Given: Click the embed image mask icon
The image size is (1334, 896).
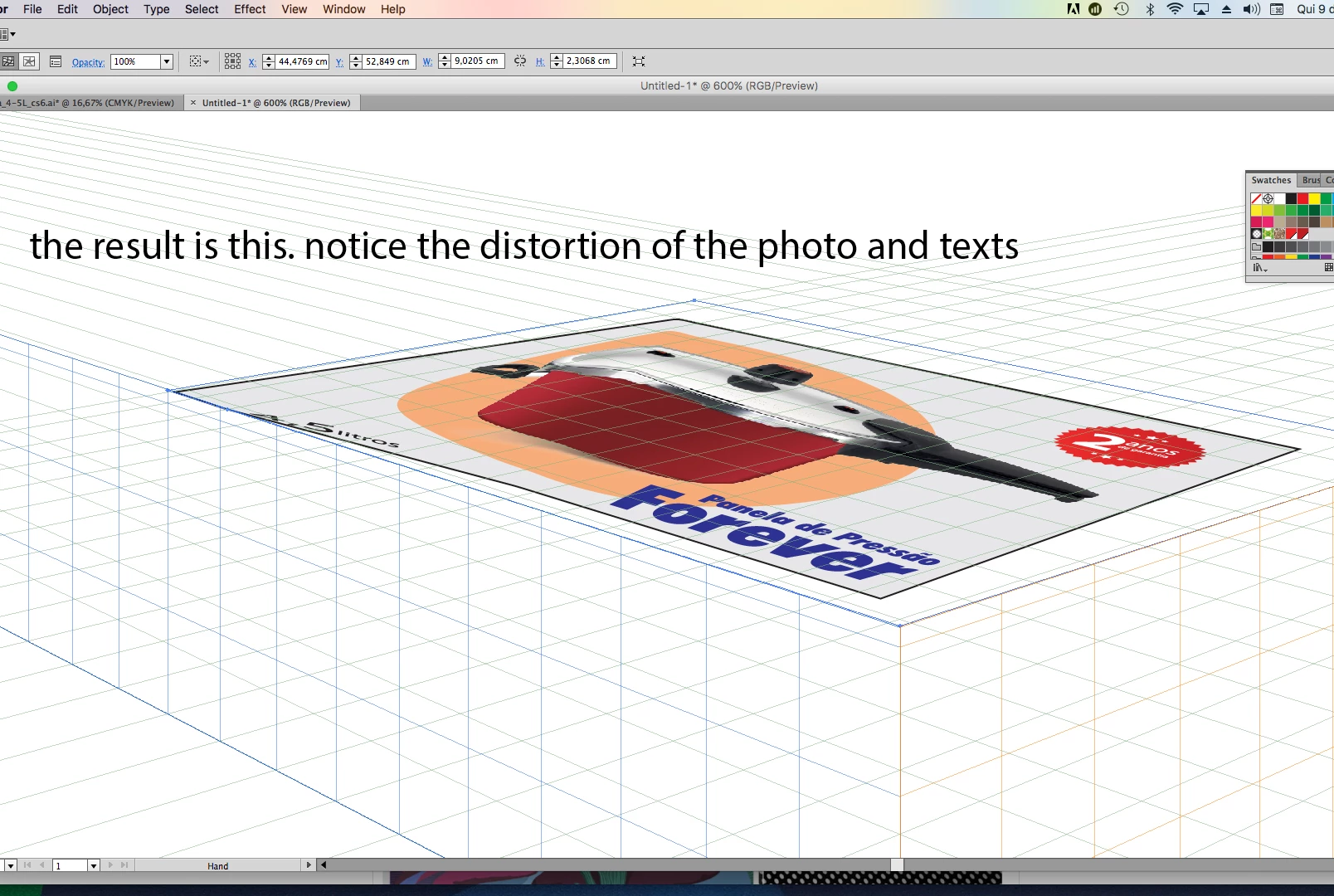Looking at the screenshot, I should tap(8, 61).
